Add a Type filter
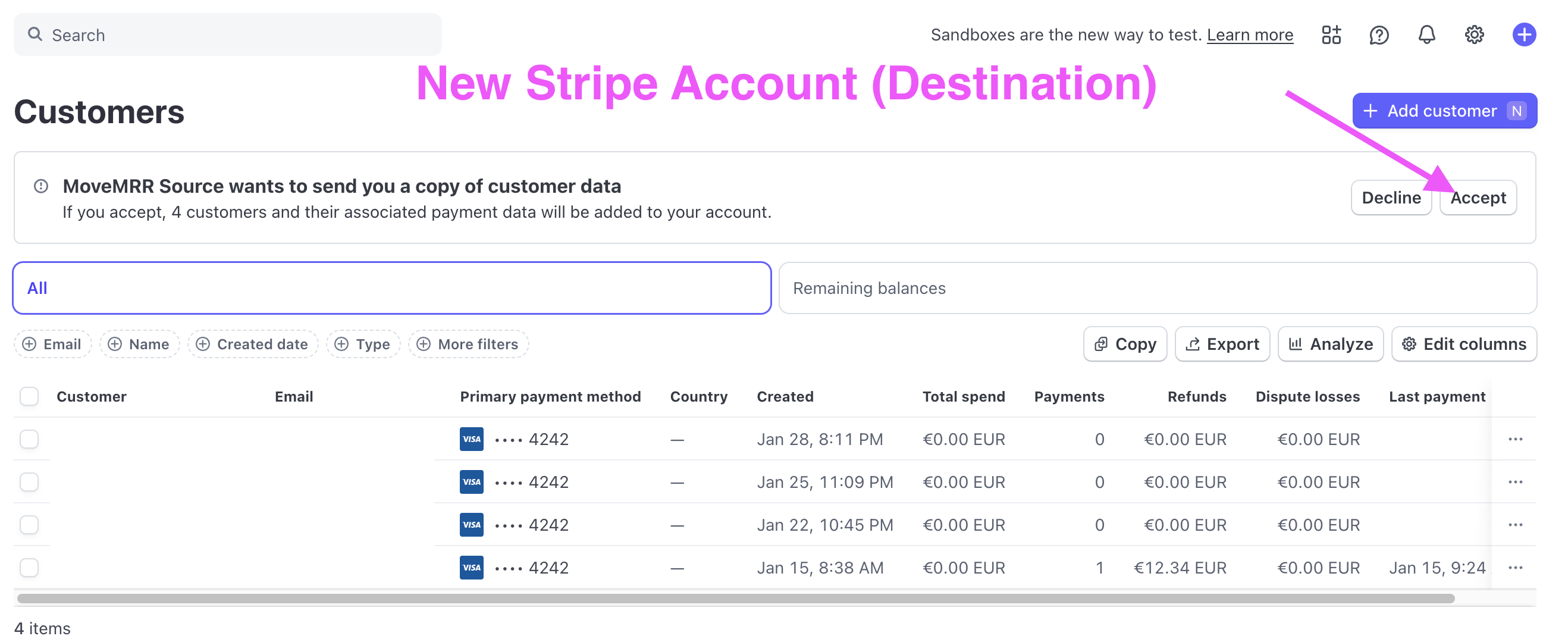The image size is (1568, 639). pos(363,344)
